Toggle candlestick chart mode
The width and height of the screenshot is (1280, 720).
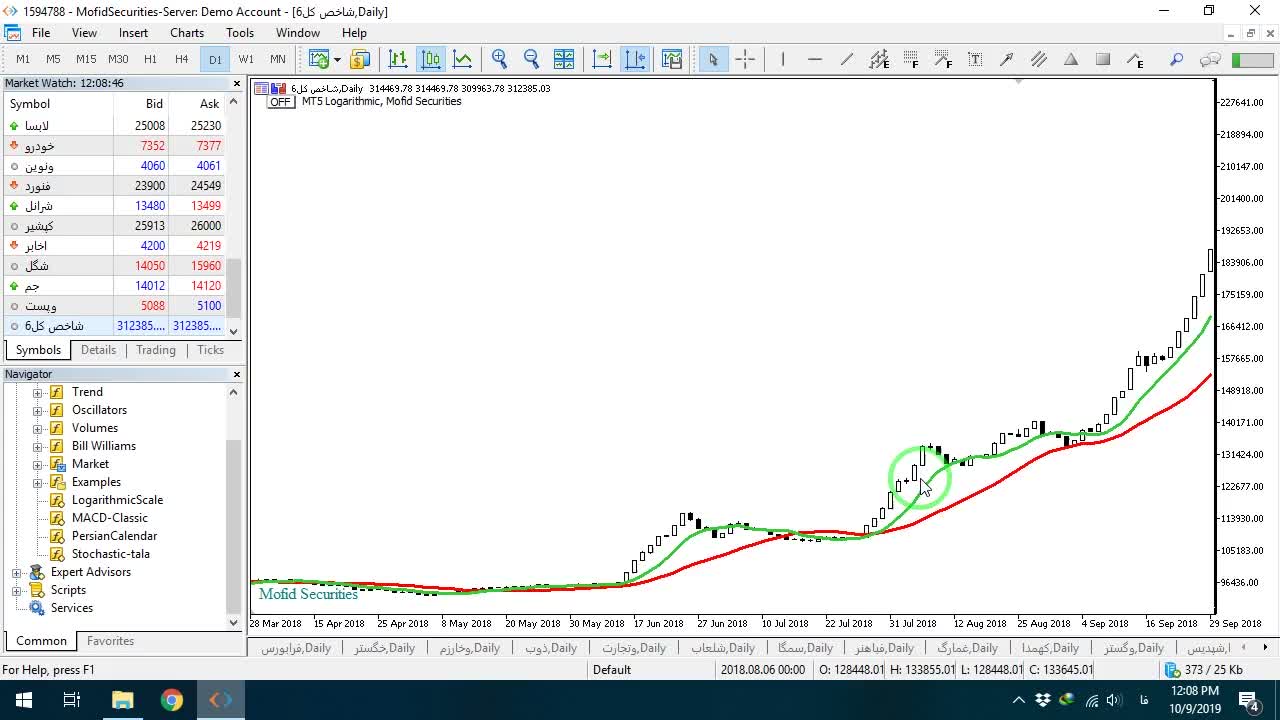(430, 59)
